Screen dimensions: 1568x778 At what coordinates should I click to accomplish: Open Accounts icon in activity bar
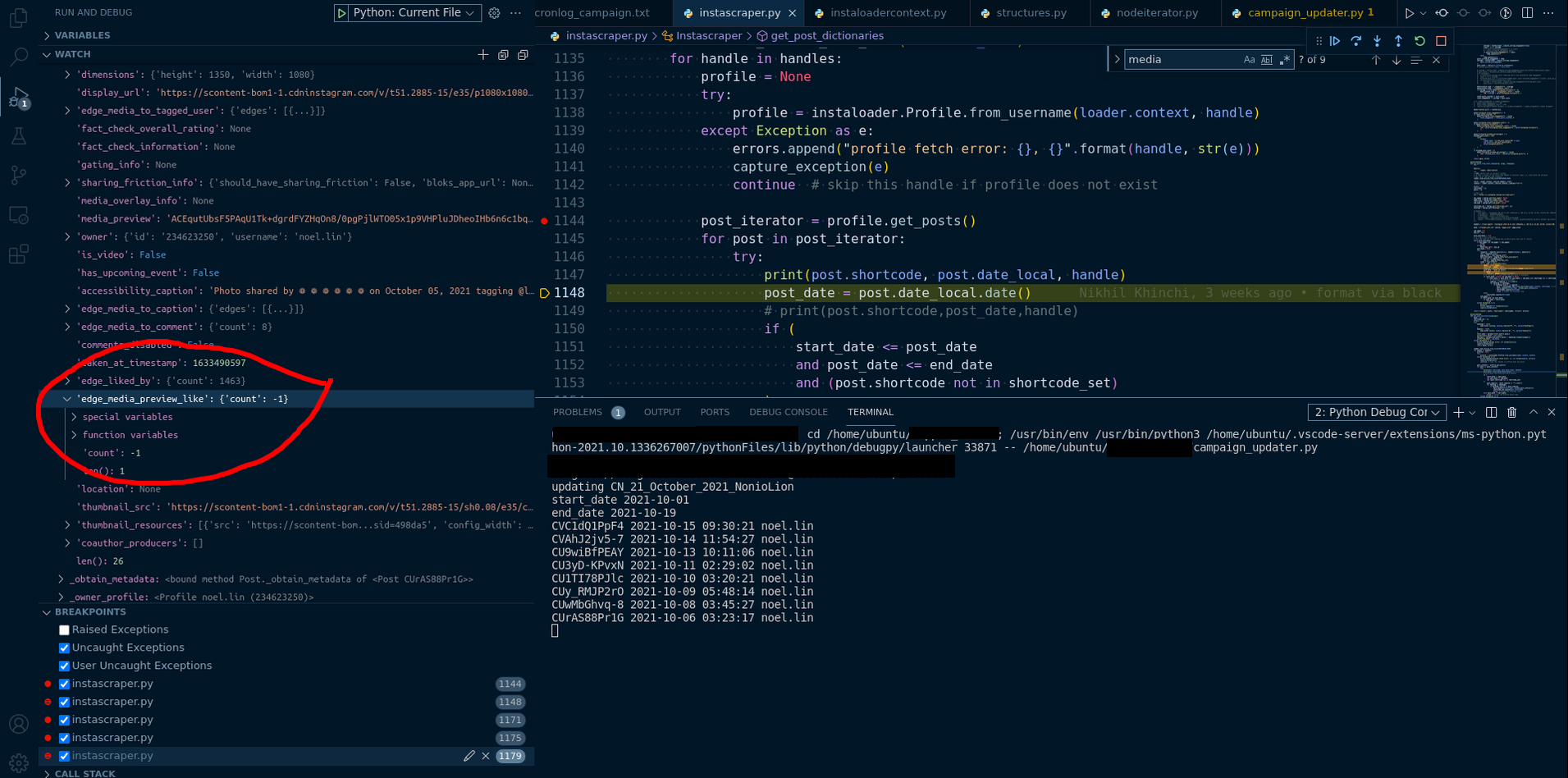(18, 724)
